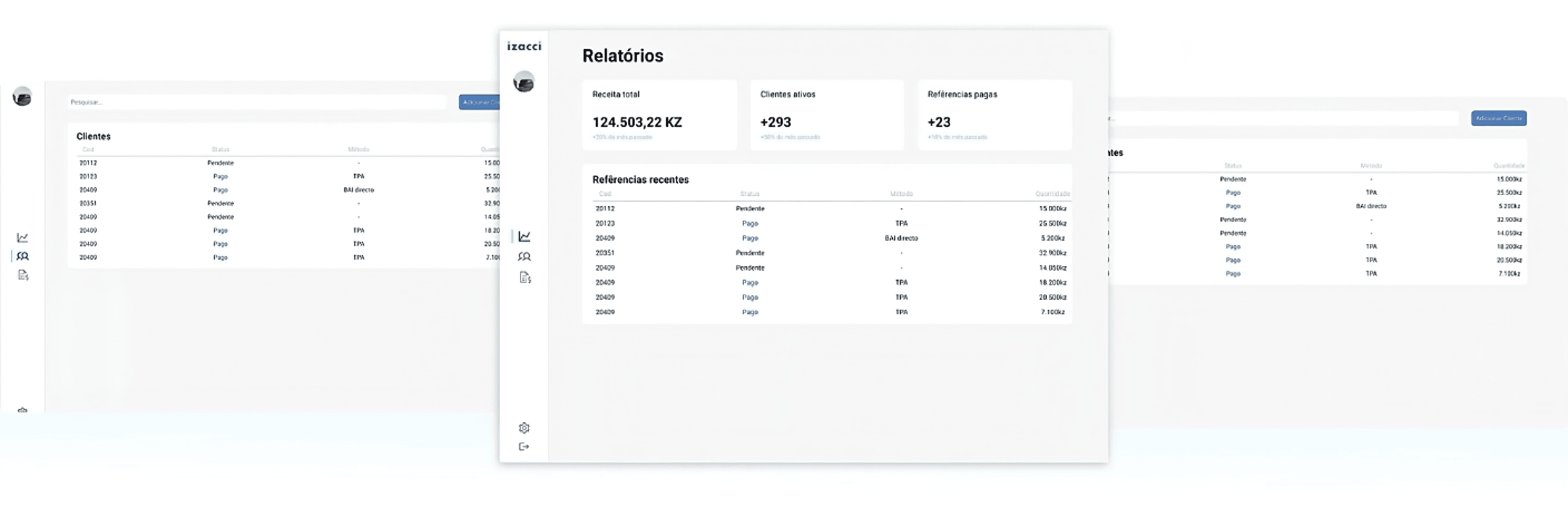Viewport: 1568px width, 526px height.
Task: Open chart icon in left window sidebar
Action: [22, 237]
